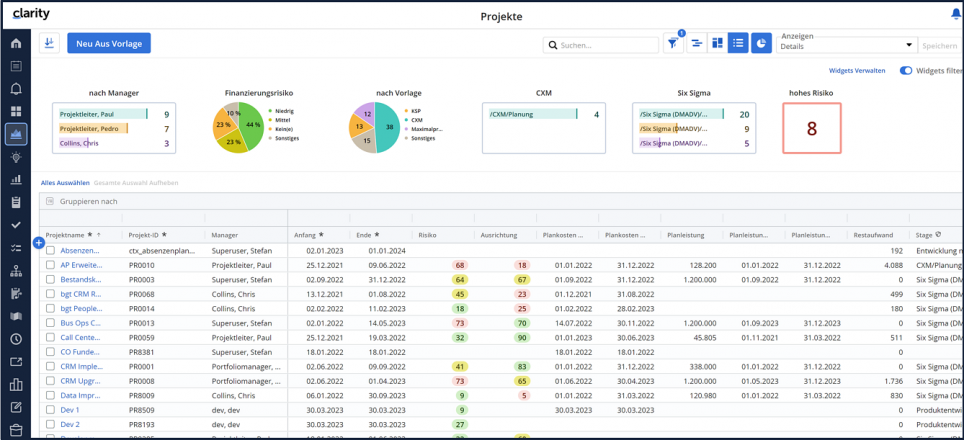Screen dimensions: 964x440
Task: Open the external-link arrow sidebar icon
Action: pyautogui.click(x=16, y=361)
